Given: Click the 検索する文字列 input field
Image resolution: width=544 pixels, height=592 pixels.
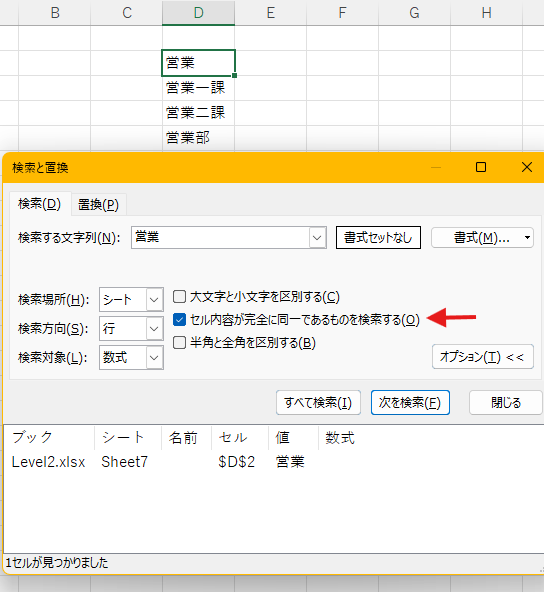Looking at the screenshot, I should (x=220, y=237).
